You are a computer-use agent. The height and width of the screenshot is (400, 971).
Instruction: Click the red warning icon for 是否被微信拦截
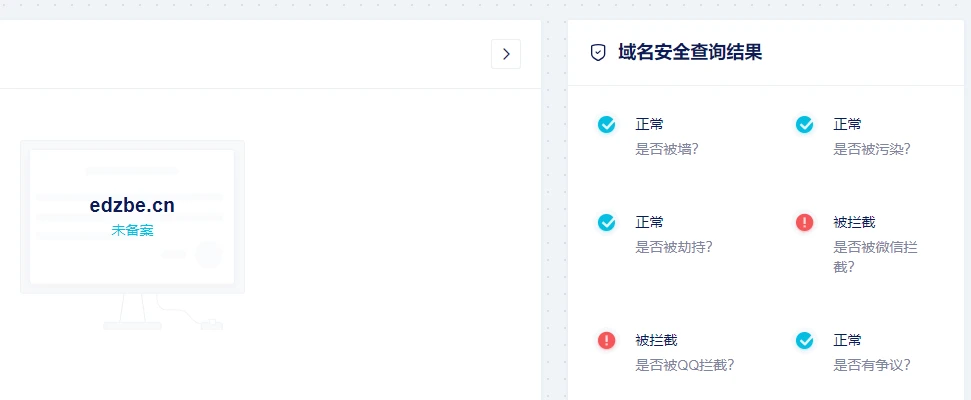click(805, 222)
